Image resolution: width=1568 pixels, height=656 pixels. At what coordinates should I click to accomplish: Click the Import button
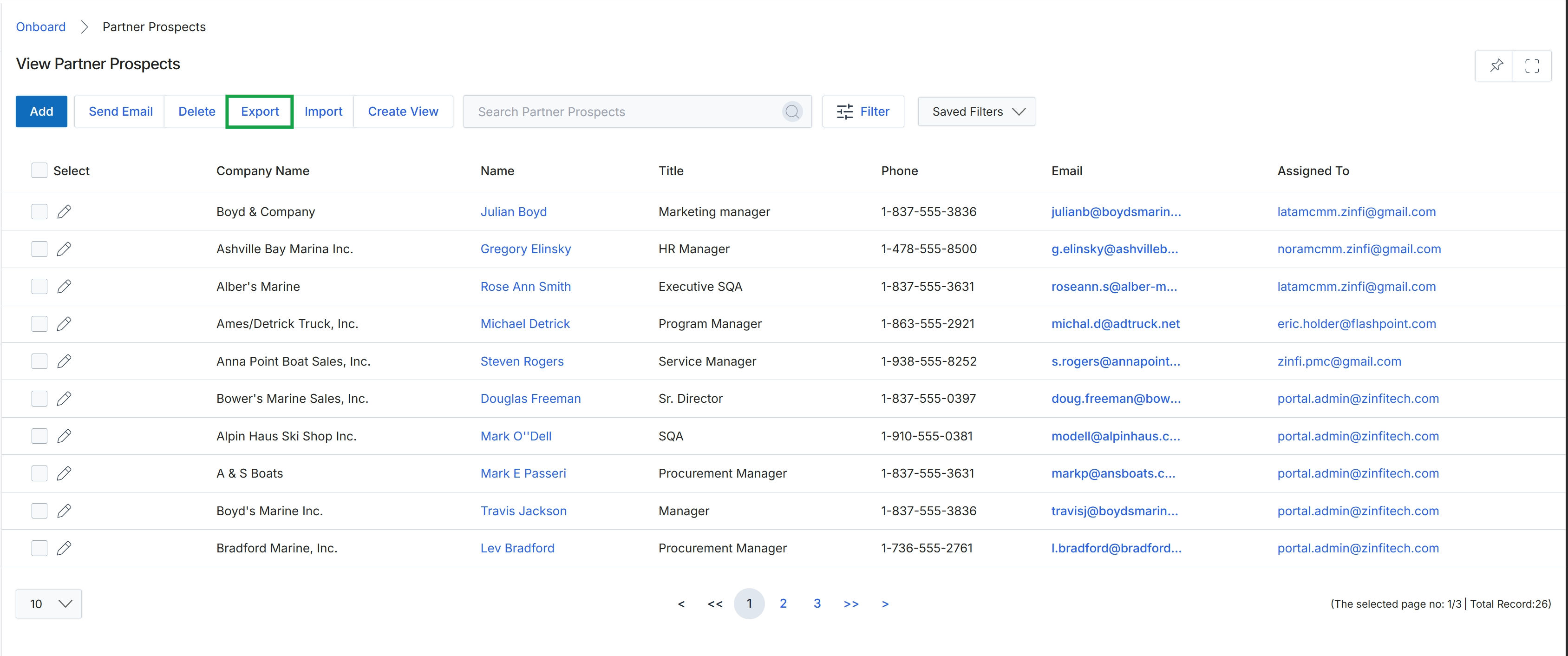pyautogui.click(x=323, y=112)
